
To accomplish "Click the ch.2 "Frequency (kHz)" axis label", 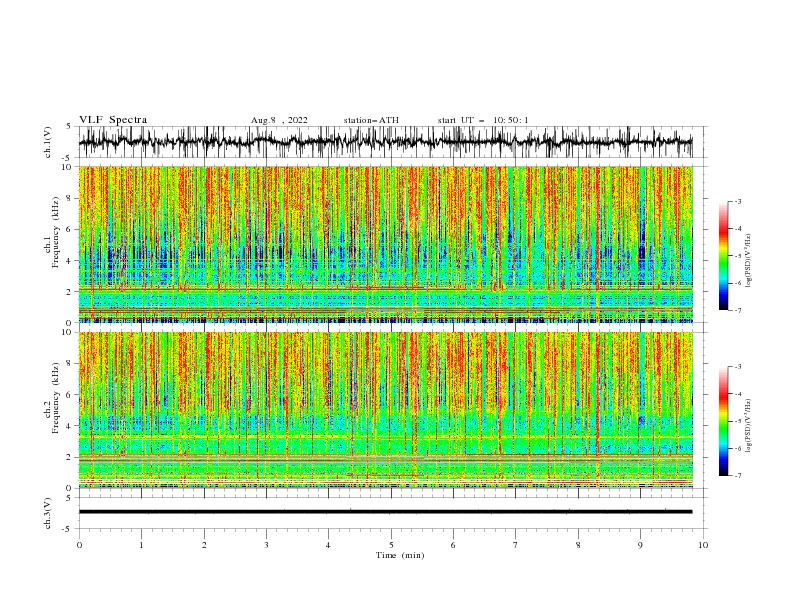I will 55,398.
